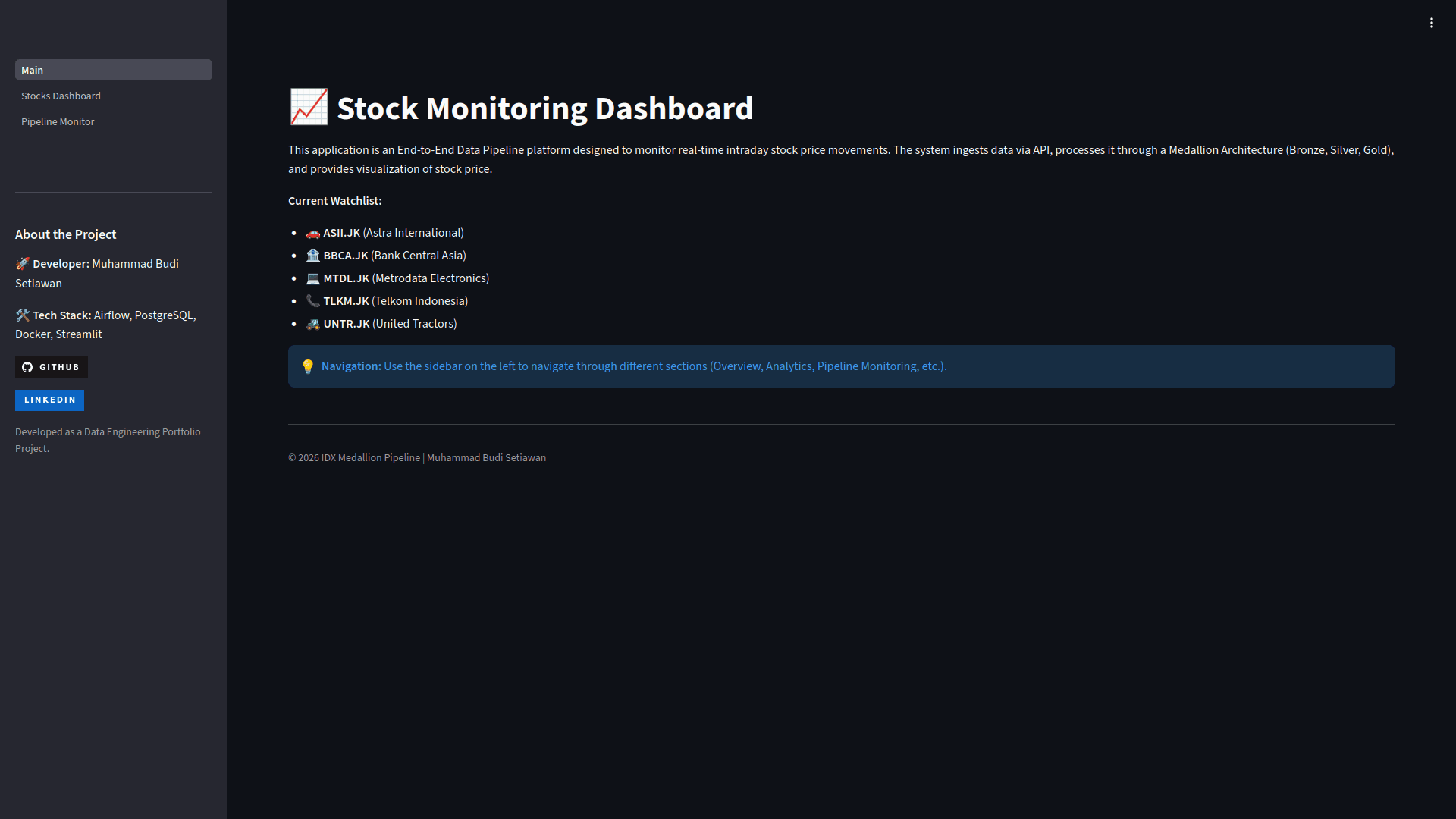
Task: Click the 2026 IDX Medallion Pipeline footer
Action: 417,457
